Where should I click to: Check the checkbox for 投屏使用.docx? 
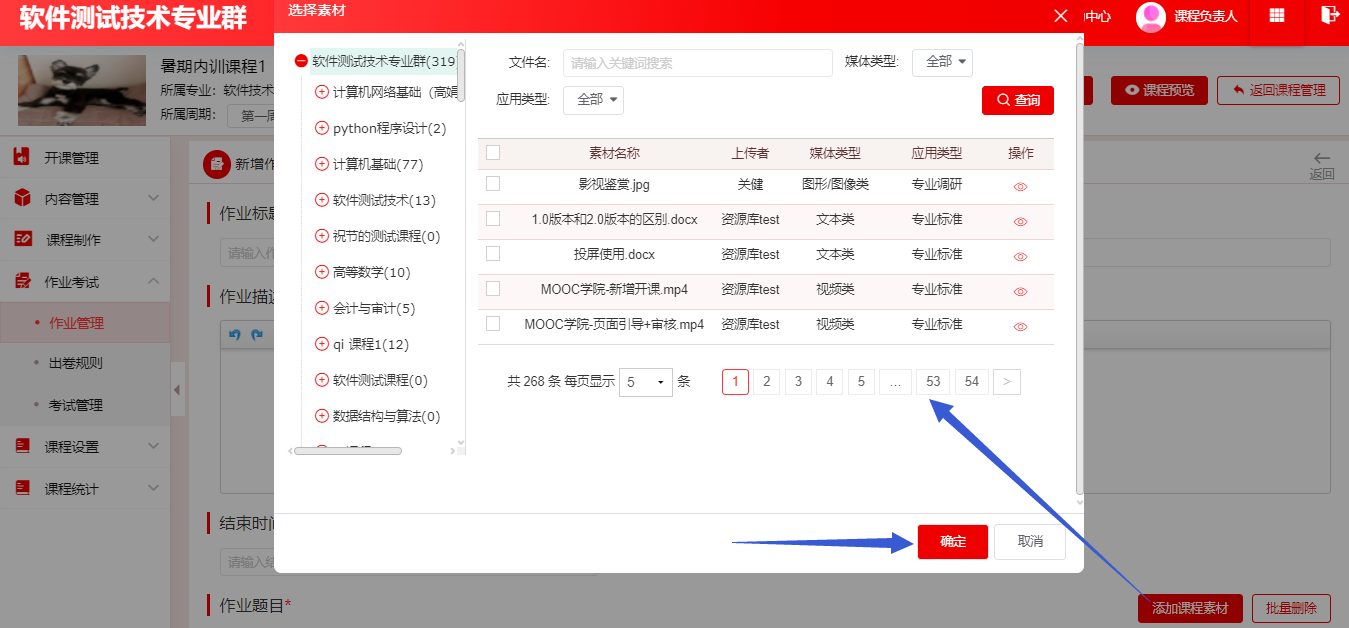pyautogui.click(x=492, y=253)
